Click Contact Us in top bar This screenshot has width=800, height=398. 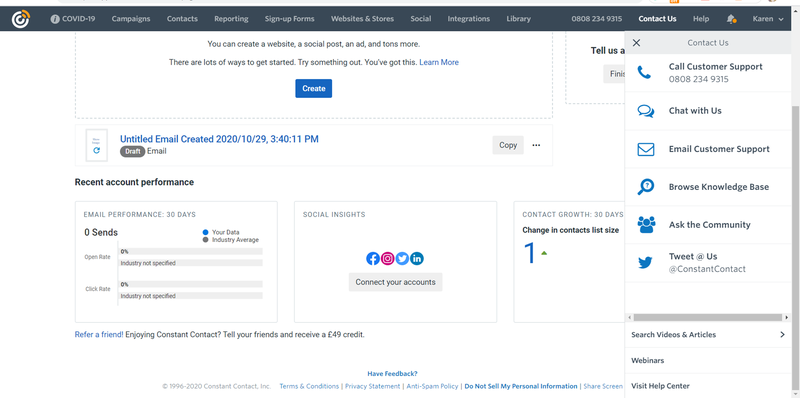click(657, 19)
